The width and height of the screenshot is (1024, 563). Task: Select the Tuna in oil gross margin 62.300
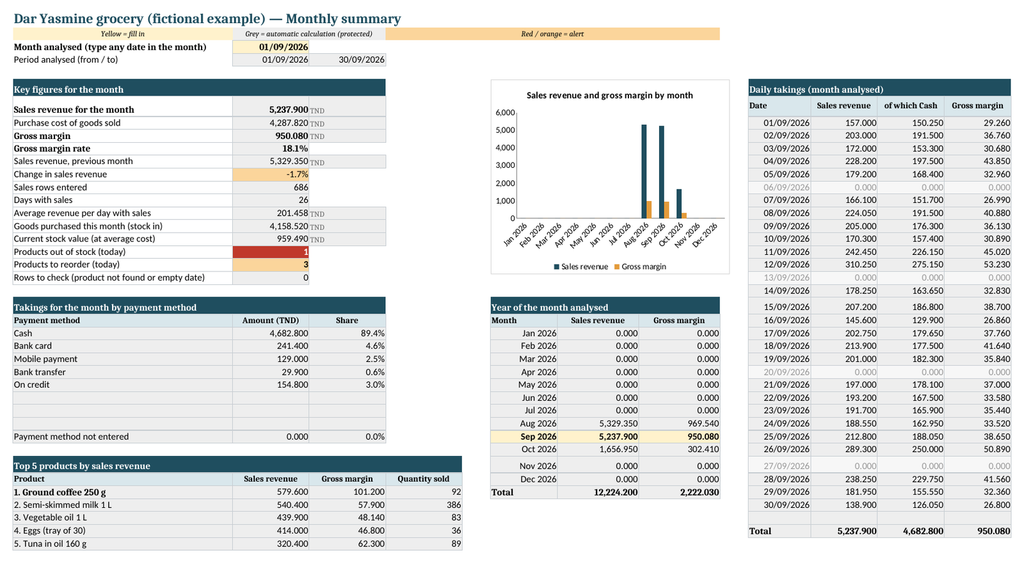pos(347,543)
